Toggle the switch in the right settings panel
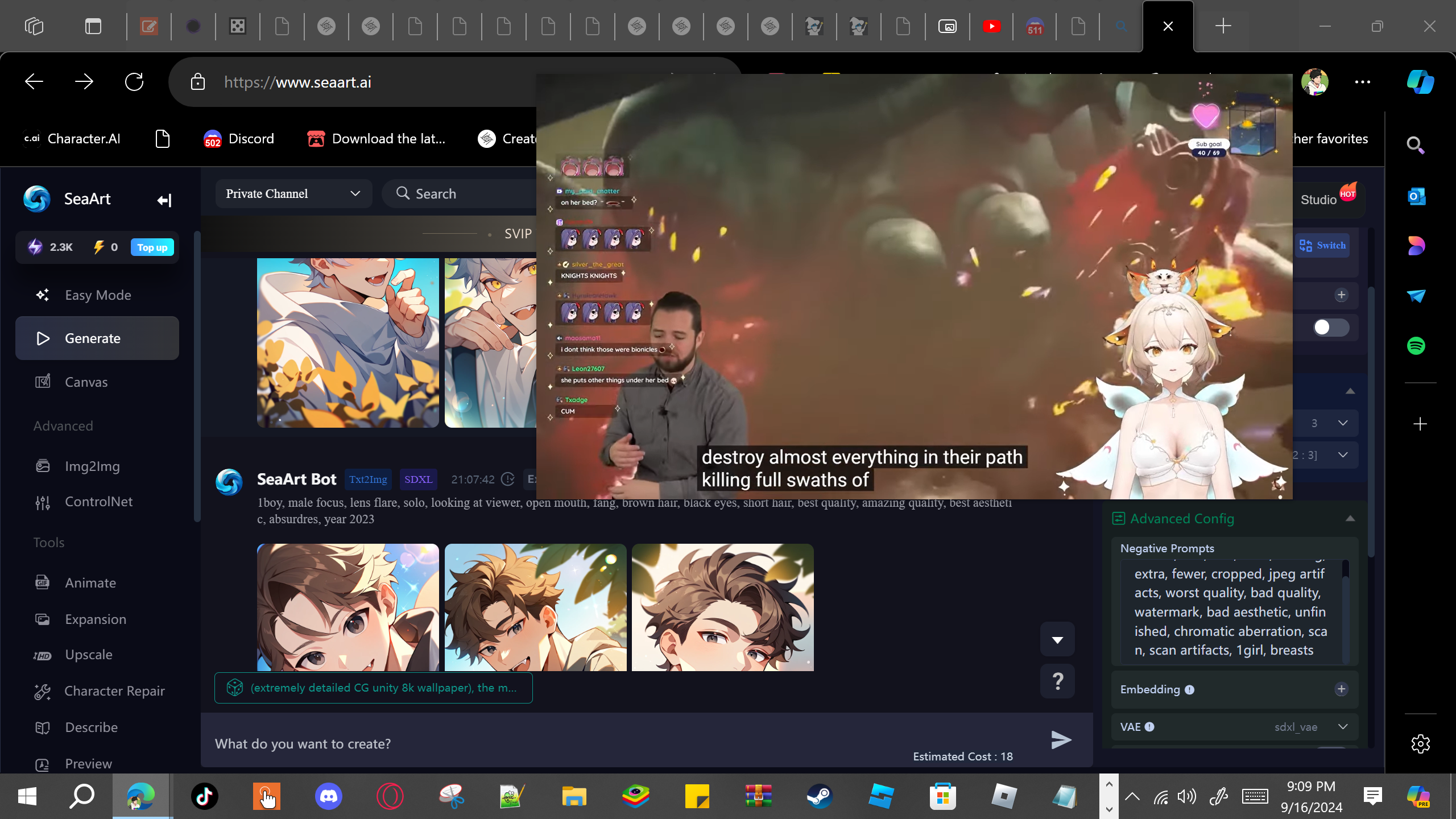 [x=1331, y=328]
